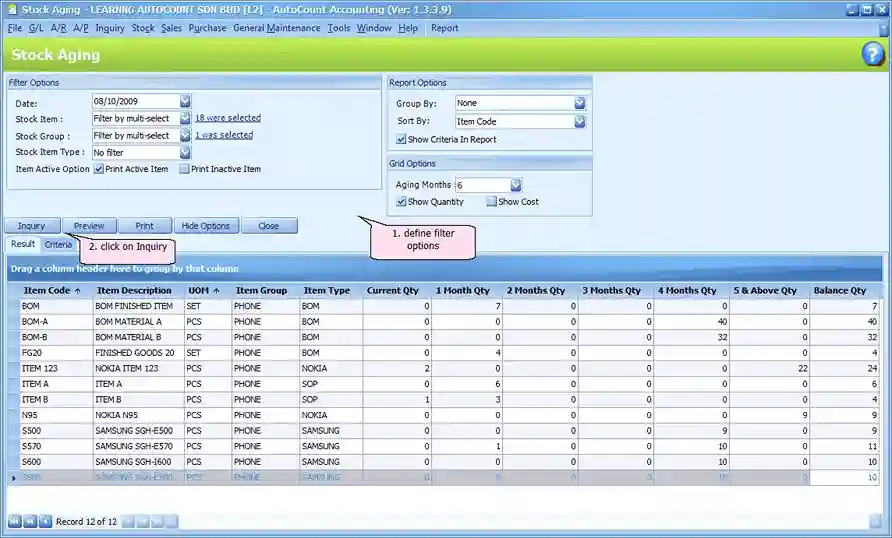The width and height of the screenshot is (892, 538).
Task: Enable Print Inactive Item checkbox
Action: pos(184,169)
